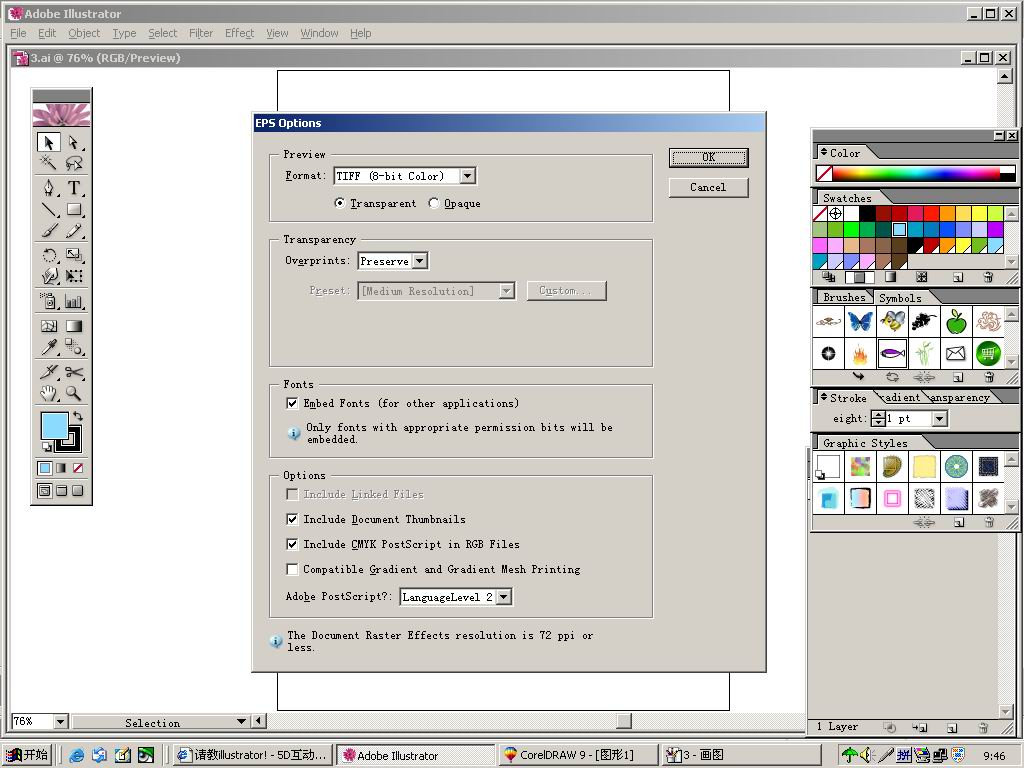Open the Object menu
Screen dimensions: 1024x768
[x=84, y=33]
